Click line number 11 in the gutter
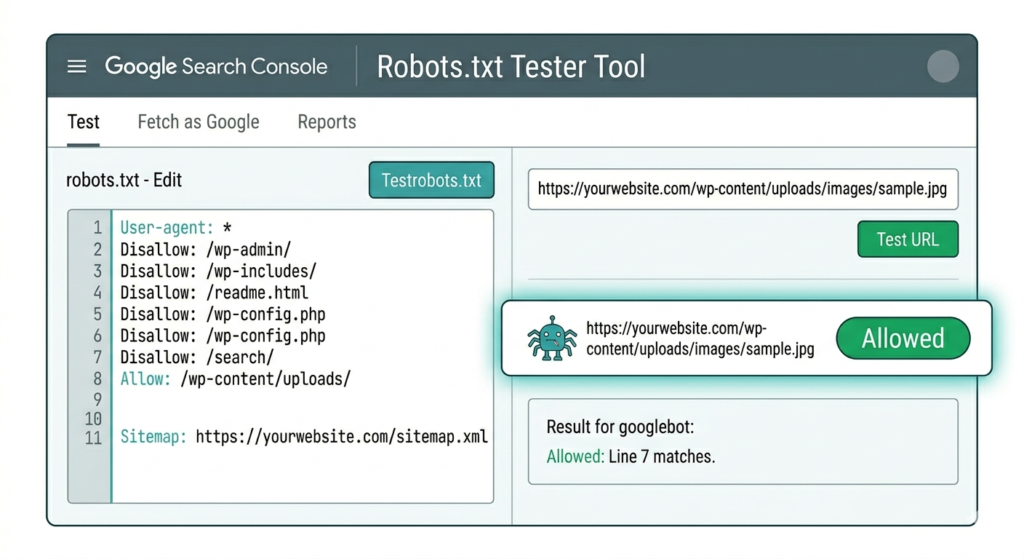1024x559 pixels. tap(93, 438)
